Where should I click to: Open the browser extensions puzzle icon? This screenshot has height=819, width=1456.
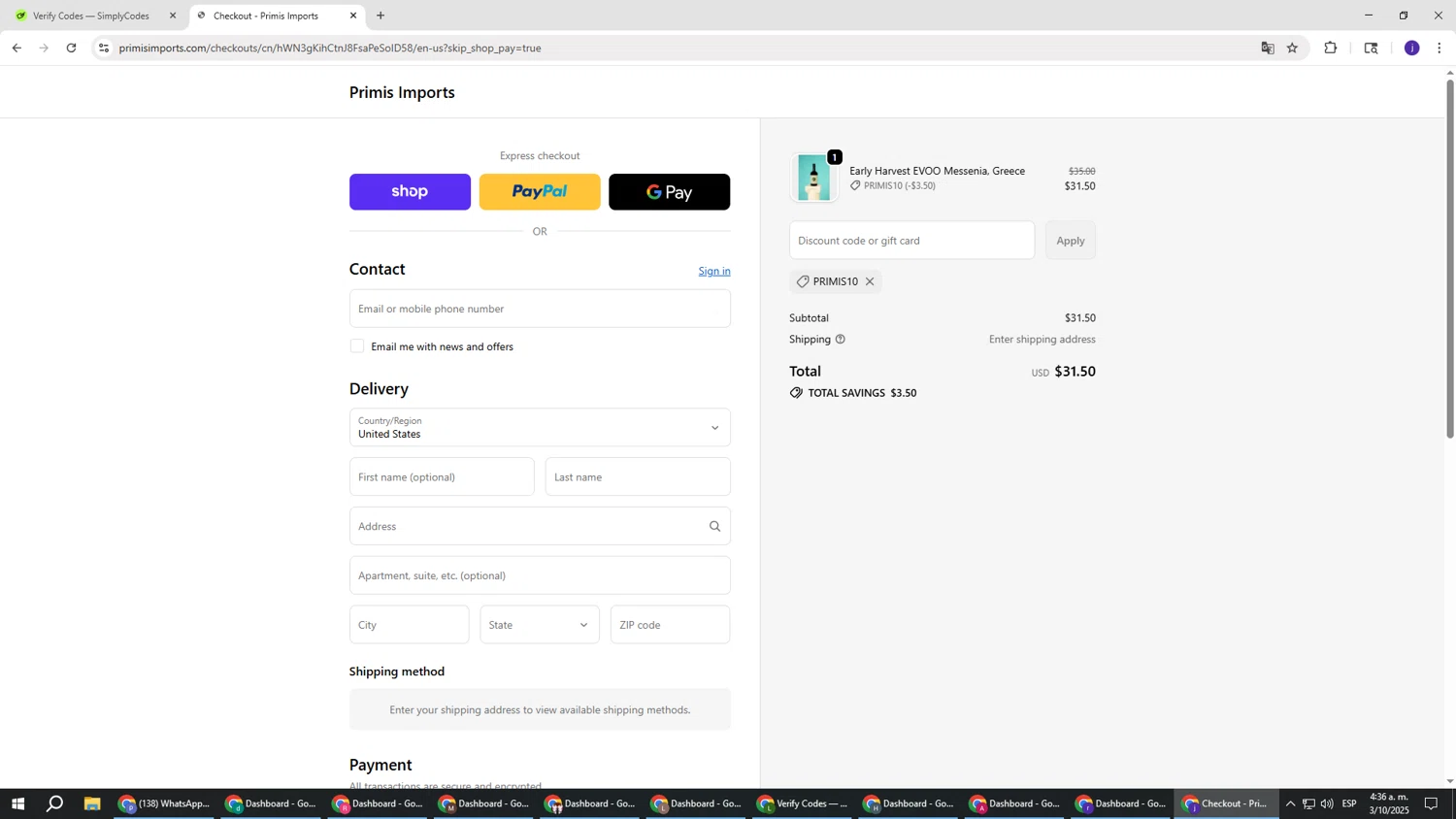pyautogui.click(x=1331, y=48)
